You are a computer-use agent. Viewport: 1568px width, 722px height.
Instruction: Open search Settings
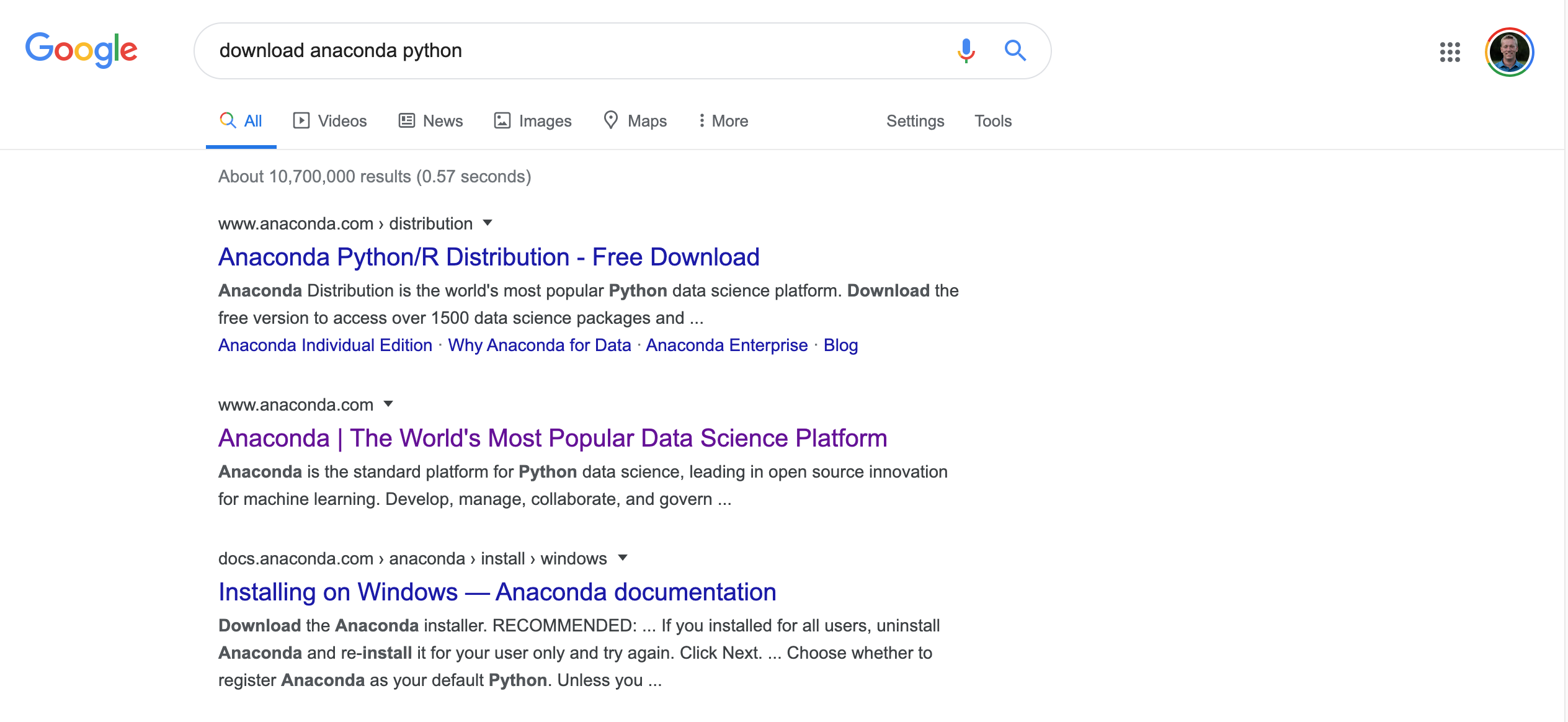[915, 121]
